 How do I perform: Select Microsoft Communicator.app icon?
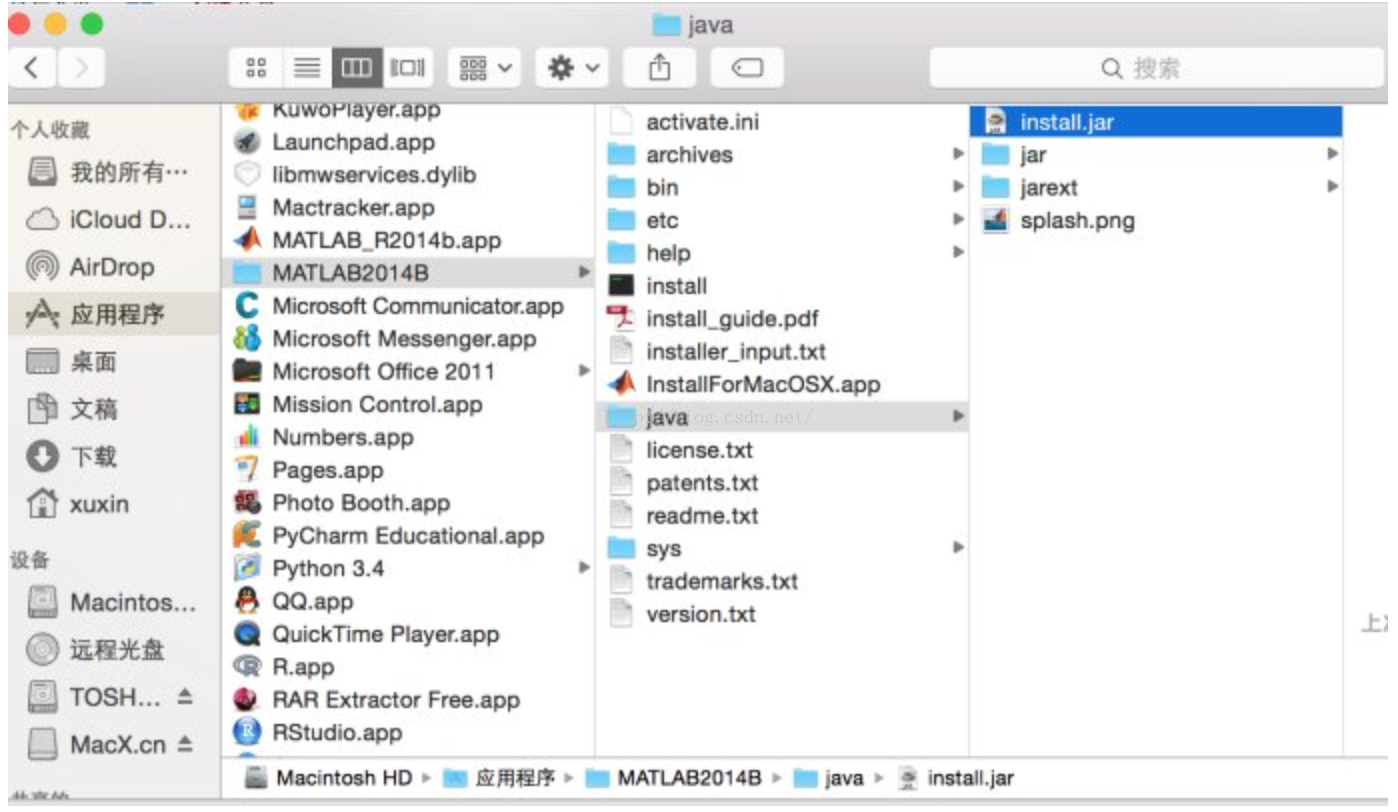pos(246,306)
